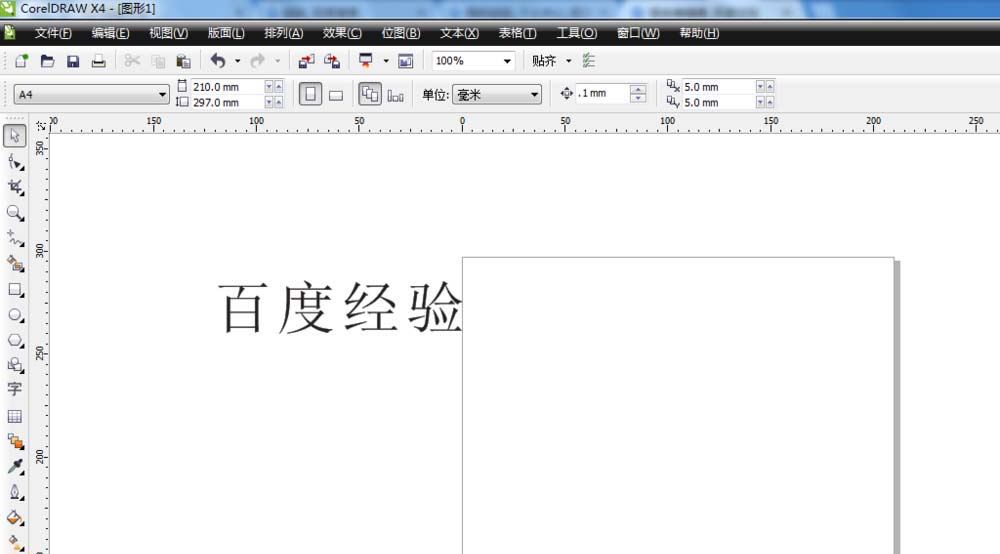Apply layout to current page only

point(395,95)
